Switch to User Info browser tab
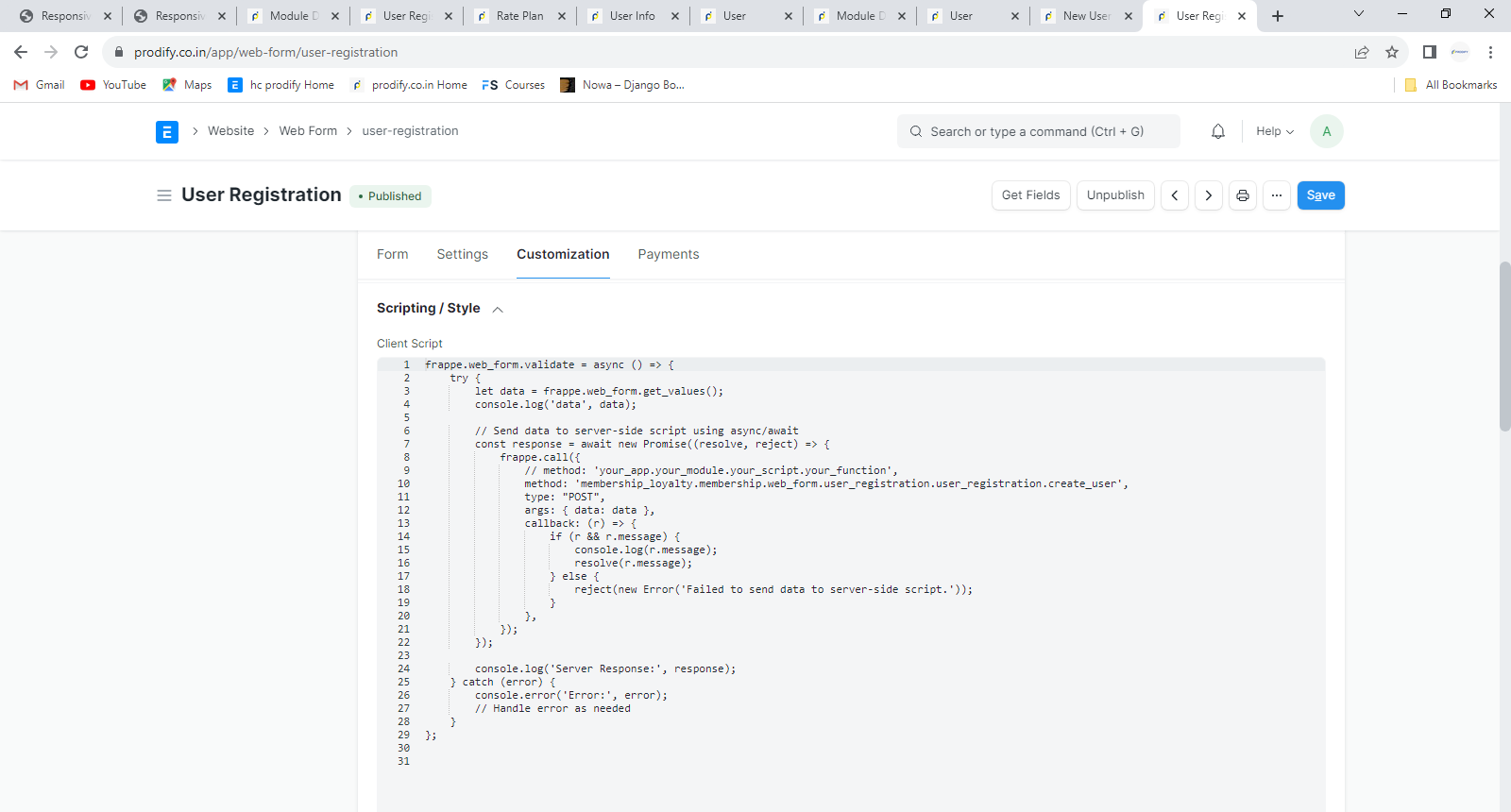1511x812 pixels. coord(633,16)
